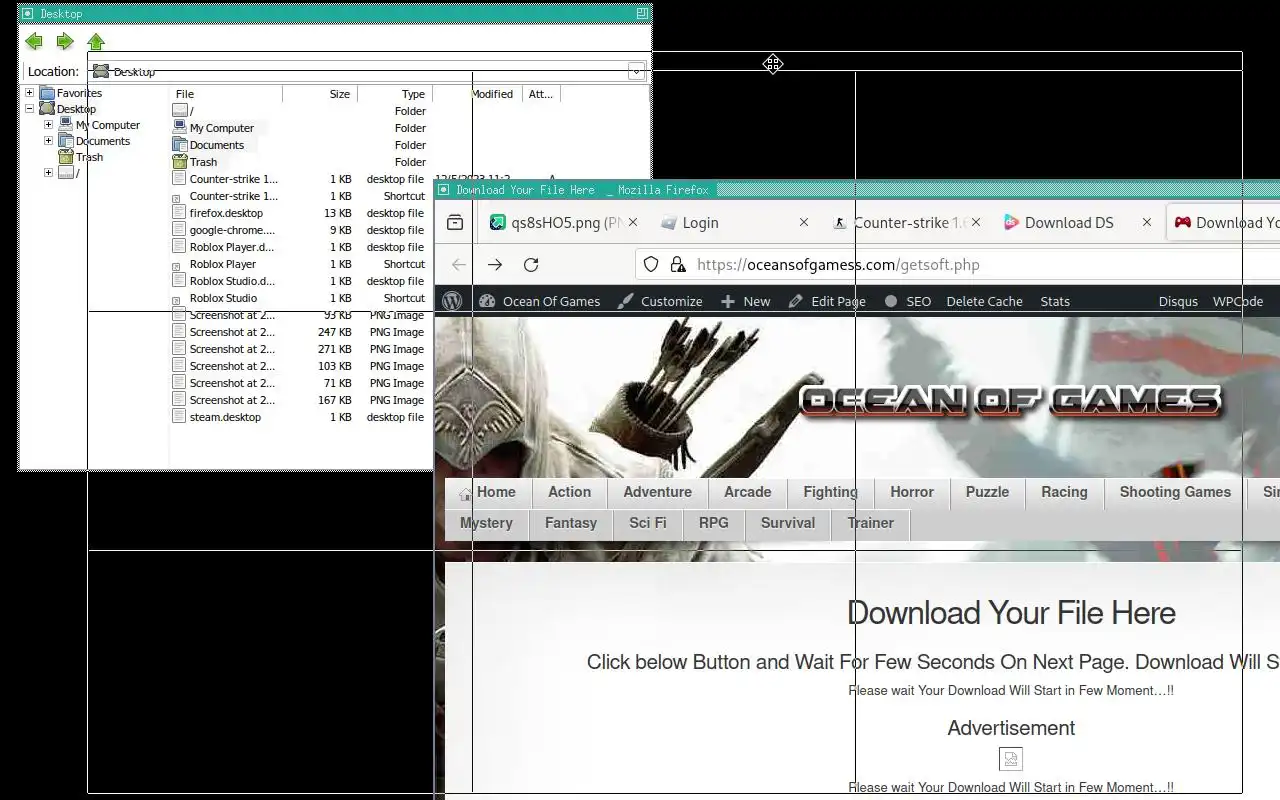This screenshot has width=1280, height=800.
Task: Expand Documents in the folder tree
Action: coord(48,141)
